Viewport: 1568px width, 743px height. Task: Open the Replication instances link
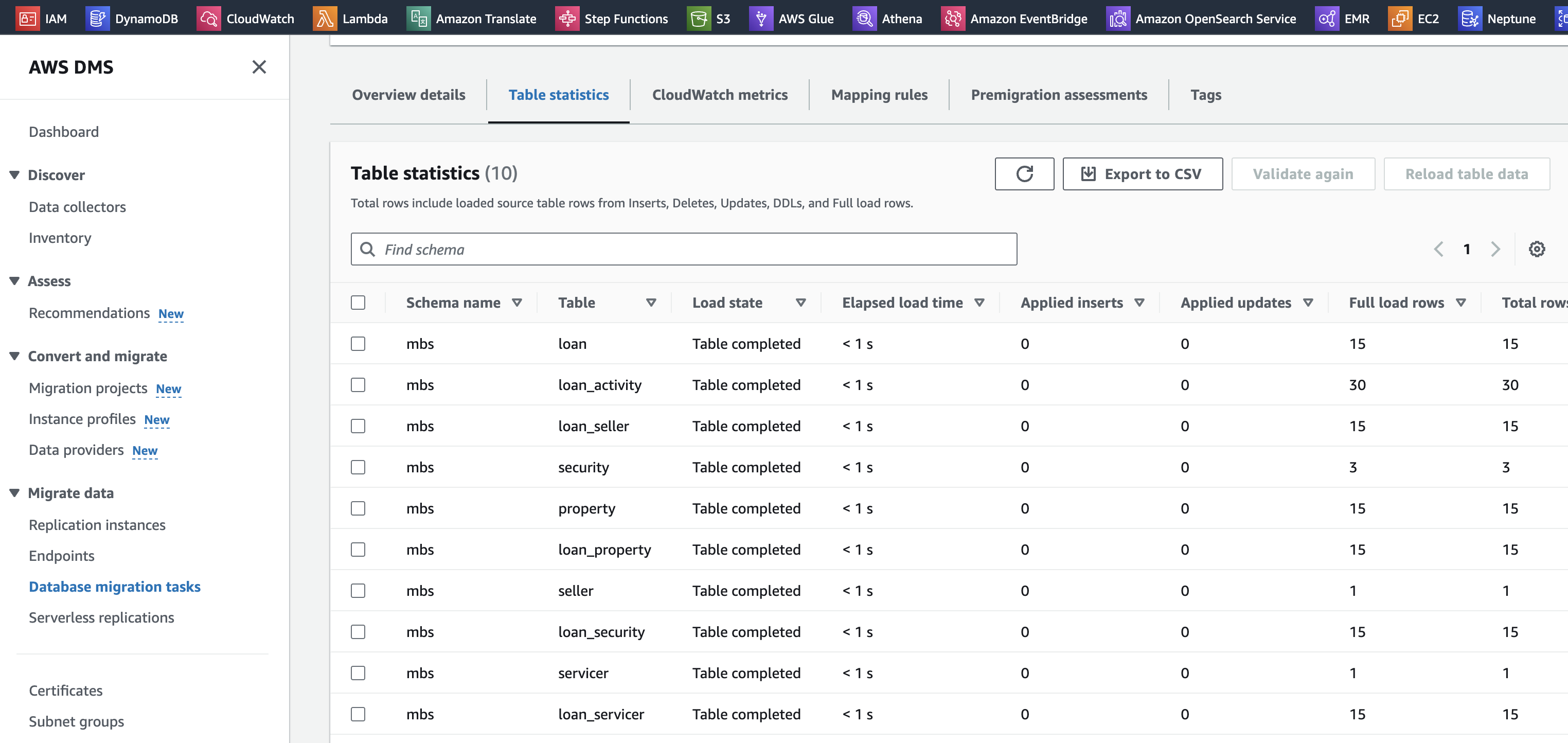[97, 525]
